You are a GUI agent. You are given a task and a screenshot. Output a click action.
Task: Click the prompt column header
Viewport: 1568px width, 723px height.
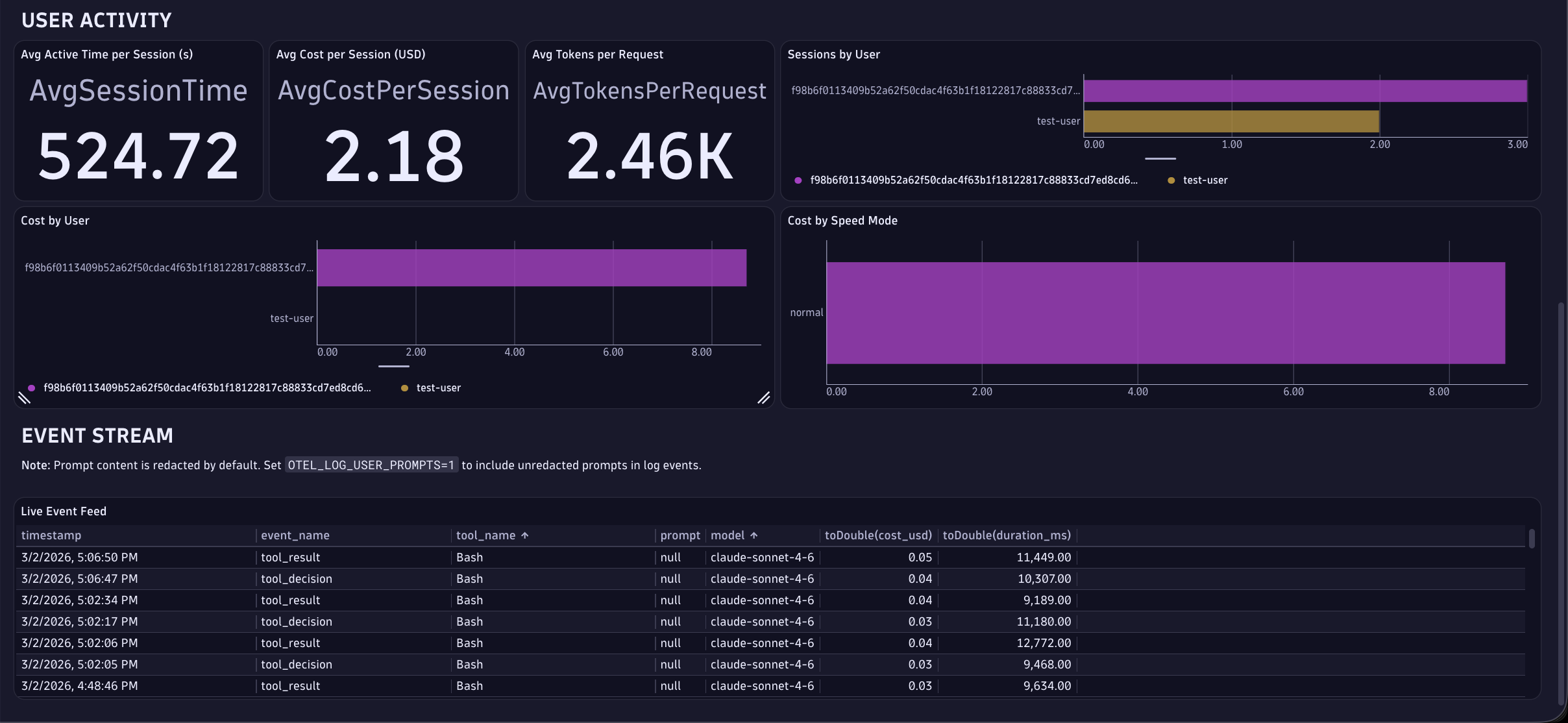pos(680,535)
